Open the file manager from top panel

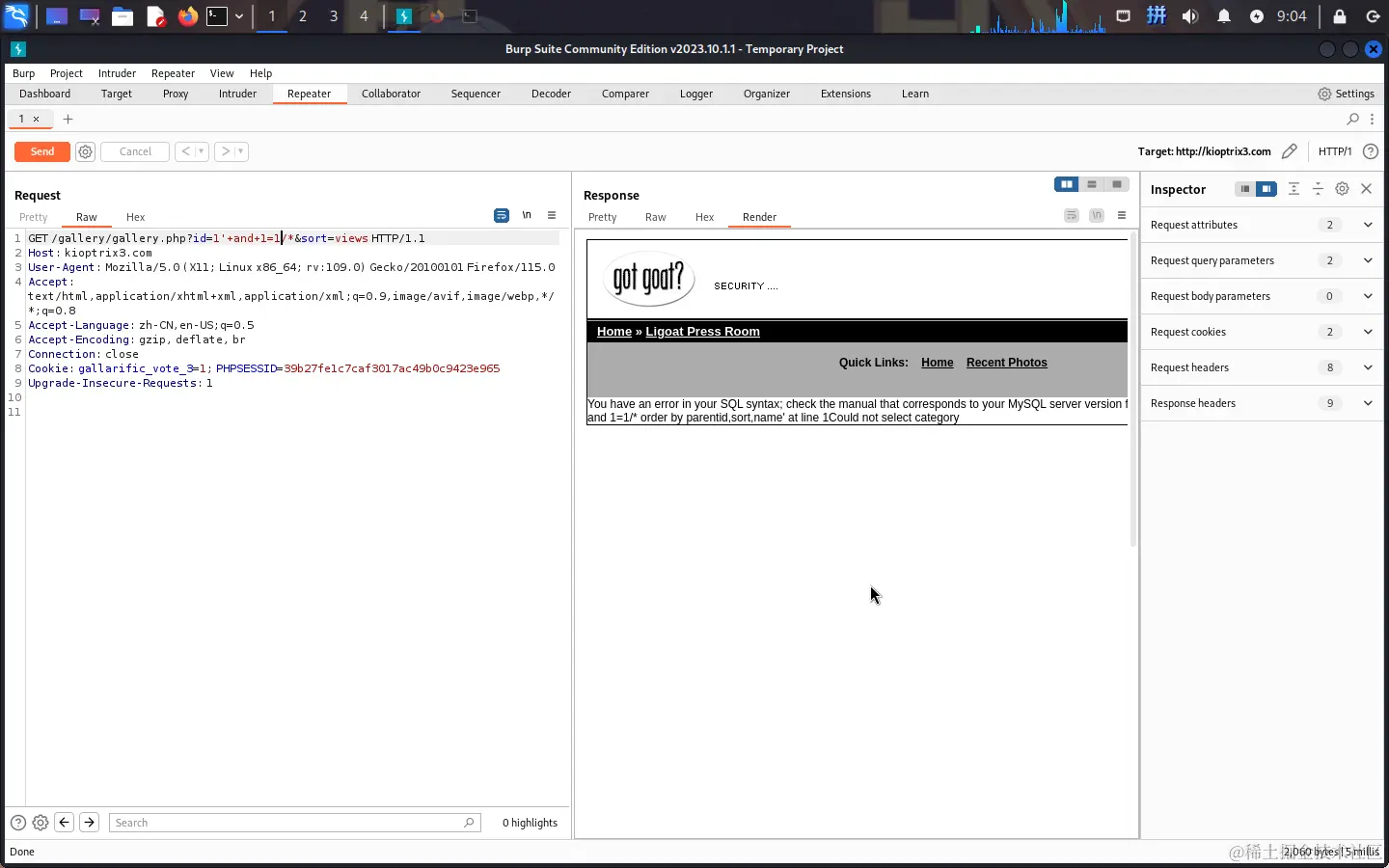122,15
